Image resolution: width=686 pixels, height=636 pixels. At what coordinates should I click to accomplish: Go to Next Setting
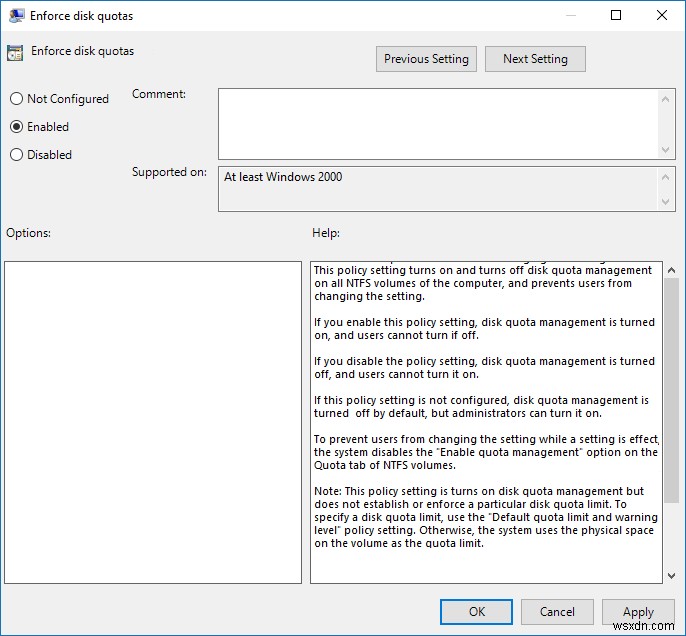(x=535, y=59)
